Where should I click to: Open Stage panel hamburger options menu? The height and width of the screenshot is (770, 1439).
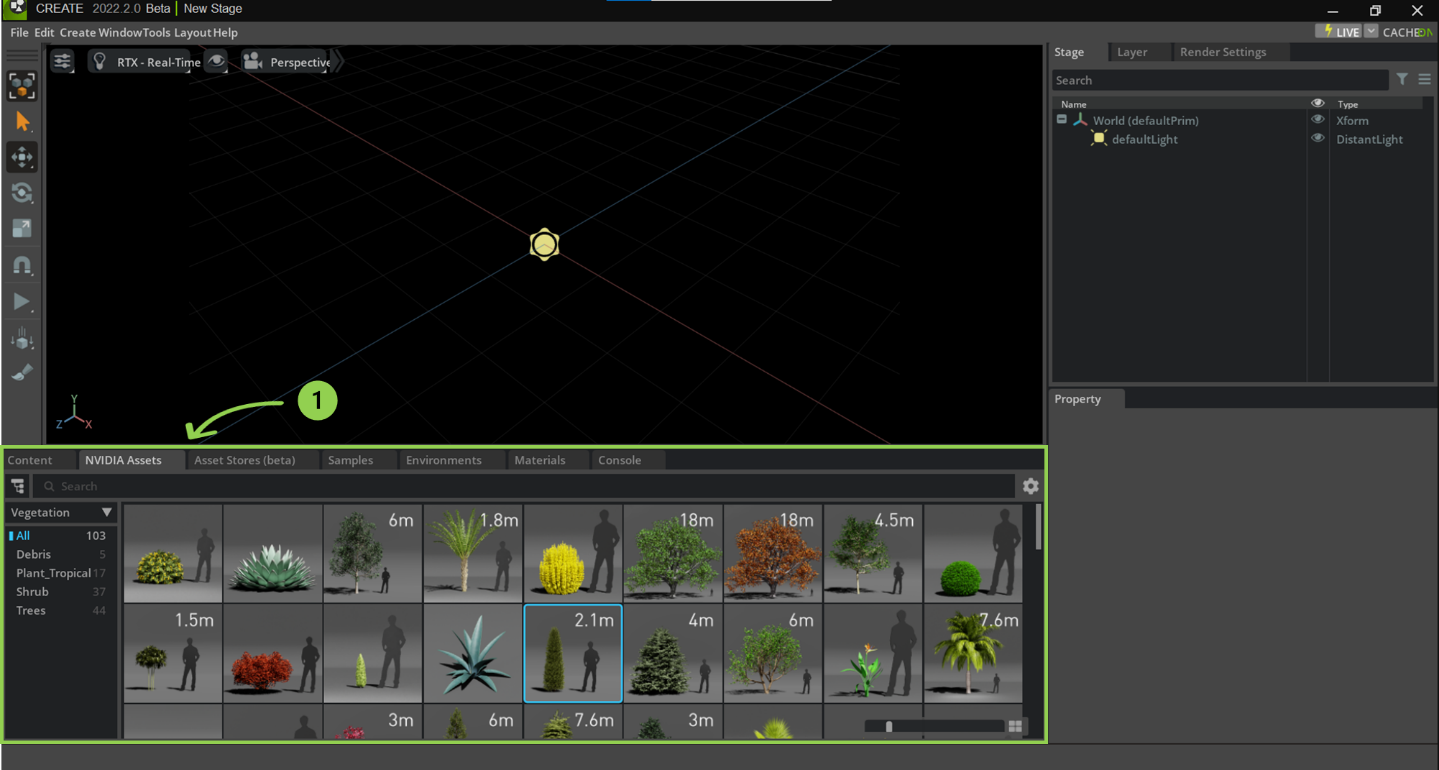click(1424, 80)
